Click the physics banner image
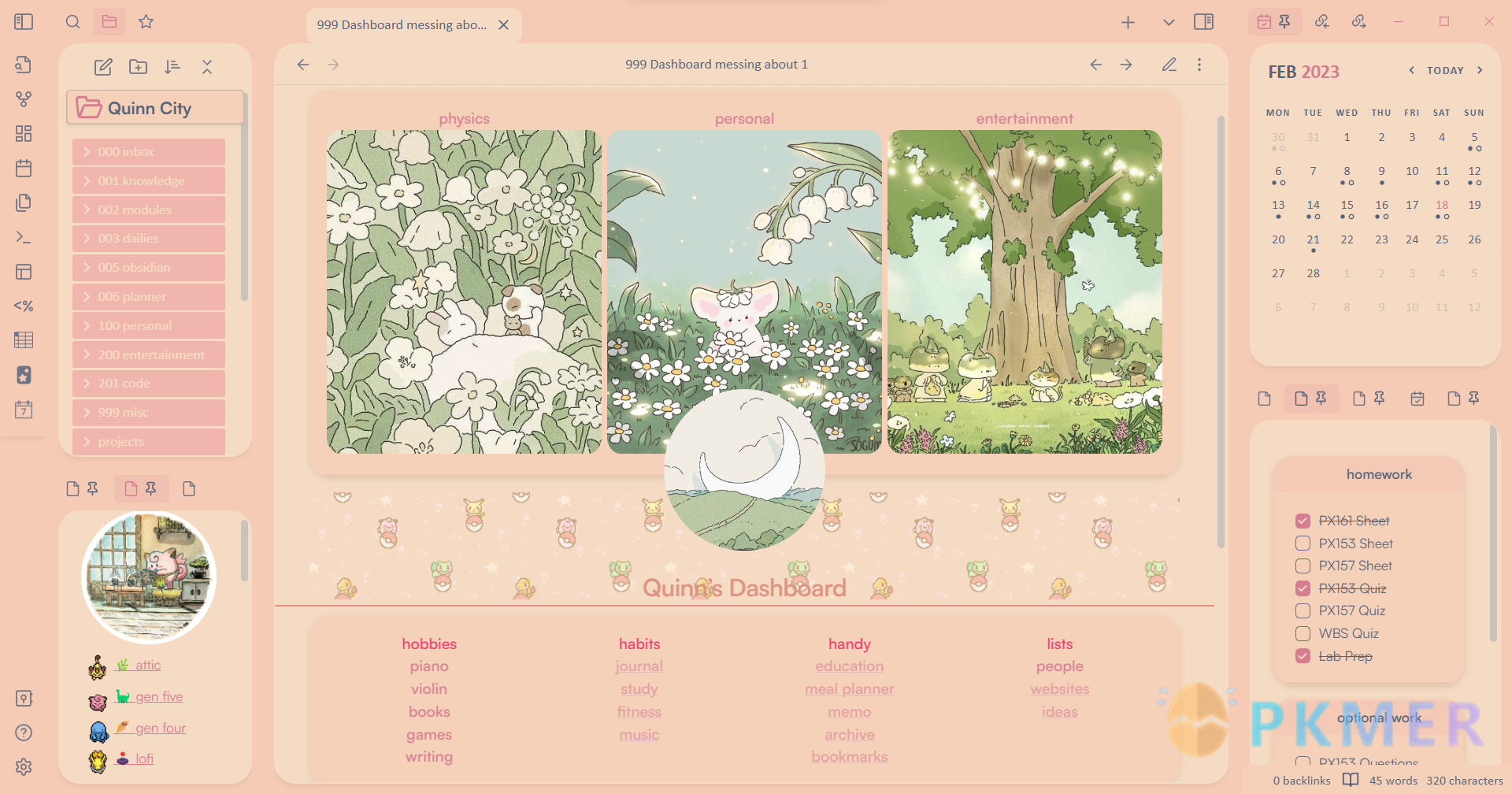The height and width of the screenshot is (794, 1512). coord(464,291)
